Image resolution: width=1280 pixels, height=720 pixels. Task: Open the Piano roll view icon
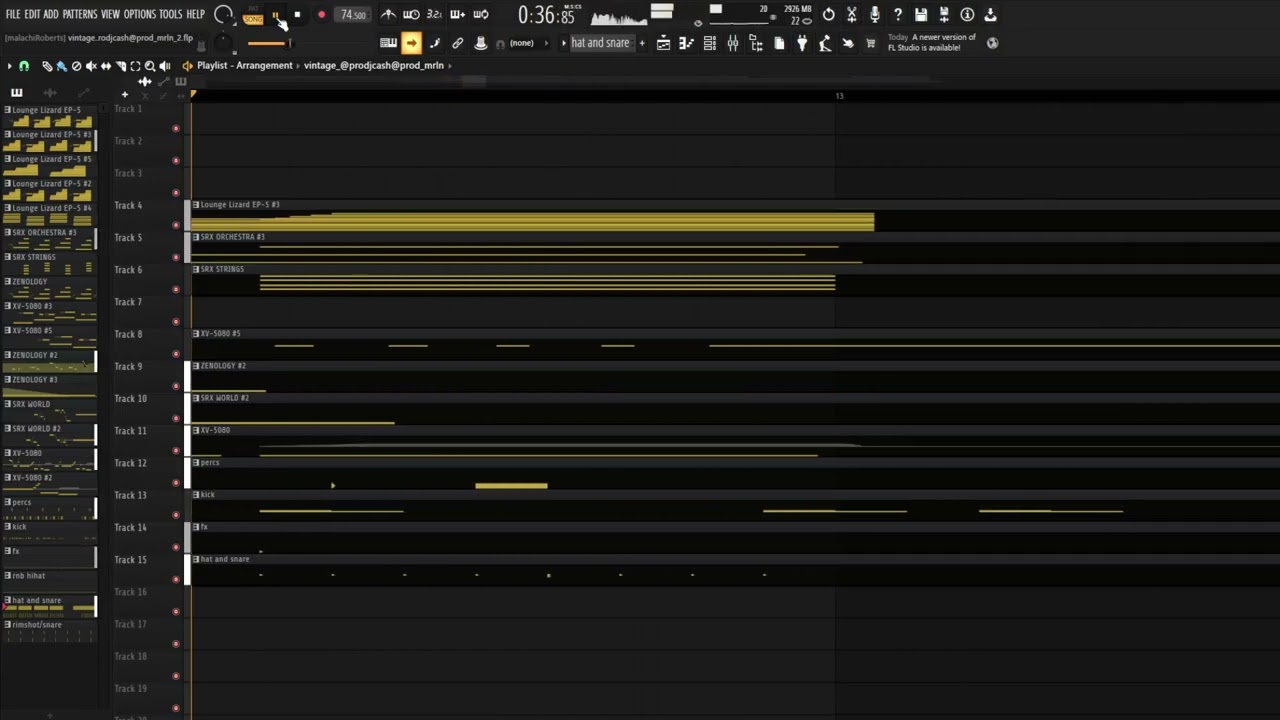coord(686,43)
